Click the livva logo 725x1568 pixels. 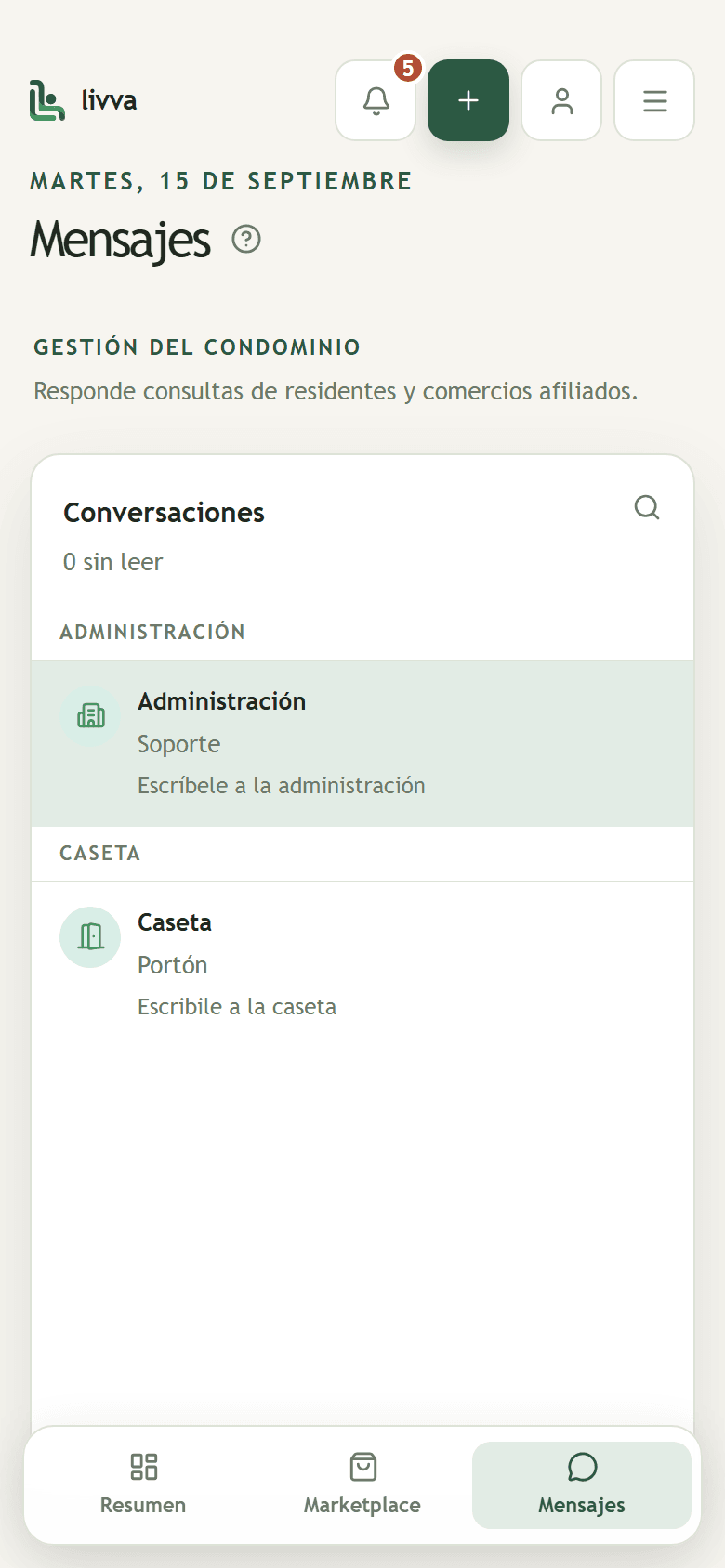coord(84,100)
